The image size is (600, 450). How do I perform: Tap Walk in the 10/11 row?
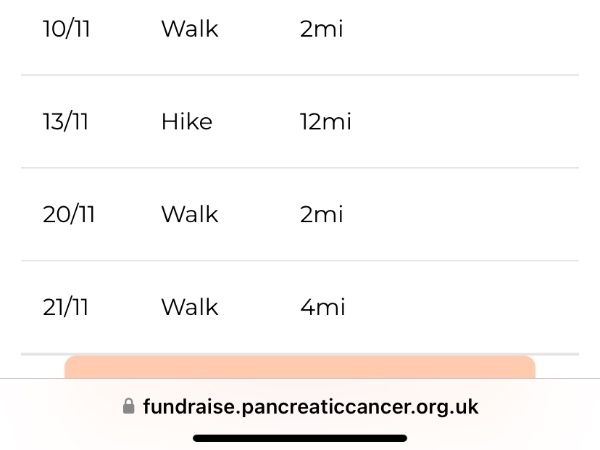pyautogui.click(x=189, y=29)
